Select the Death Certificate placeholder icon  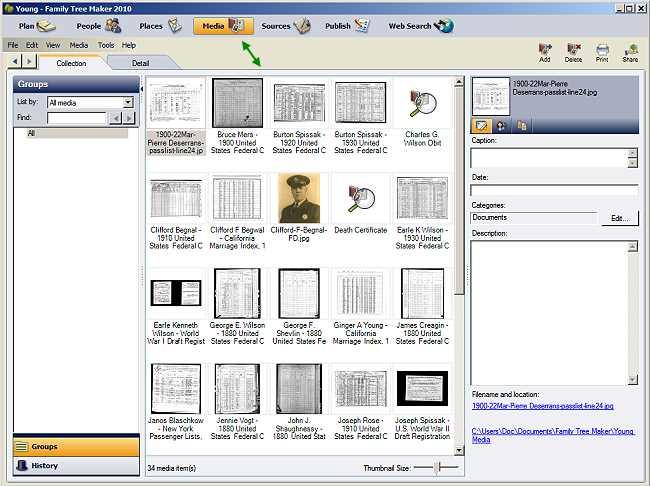click(x=361, y=199)
